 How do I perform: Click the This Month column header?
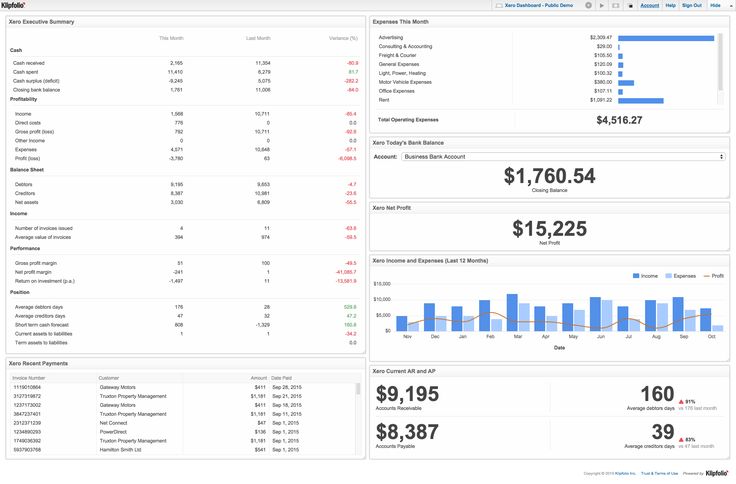[x=171, y=38]
